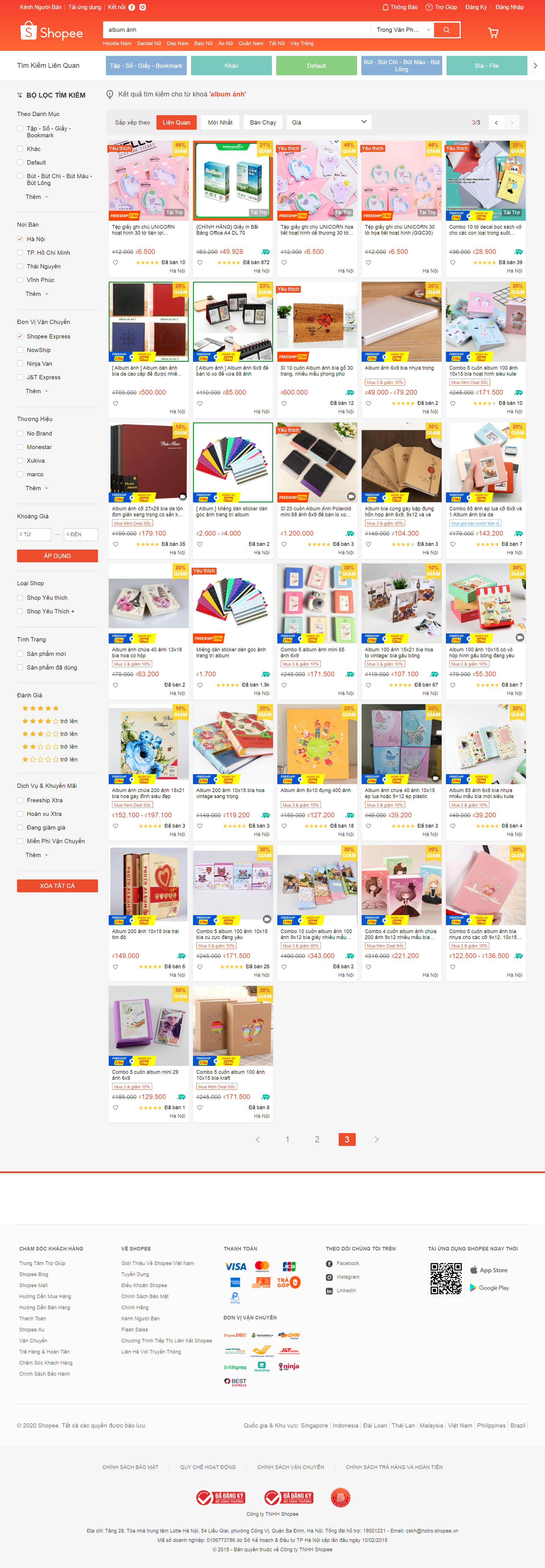Expand Thêm under Thương Hiệu
545x1568 pixels.
click(37, 488)
